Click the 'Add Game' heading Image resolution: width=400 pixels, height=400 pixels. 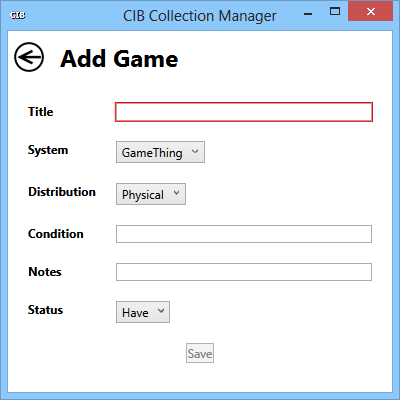[119, 59]
